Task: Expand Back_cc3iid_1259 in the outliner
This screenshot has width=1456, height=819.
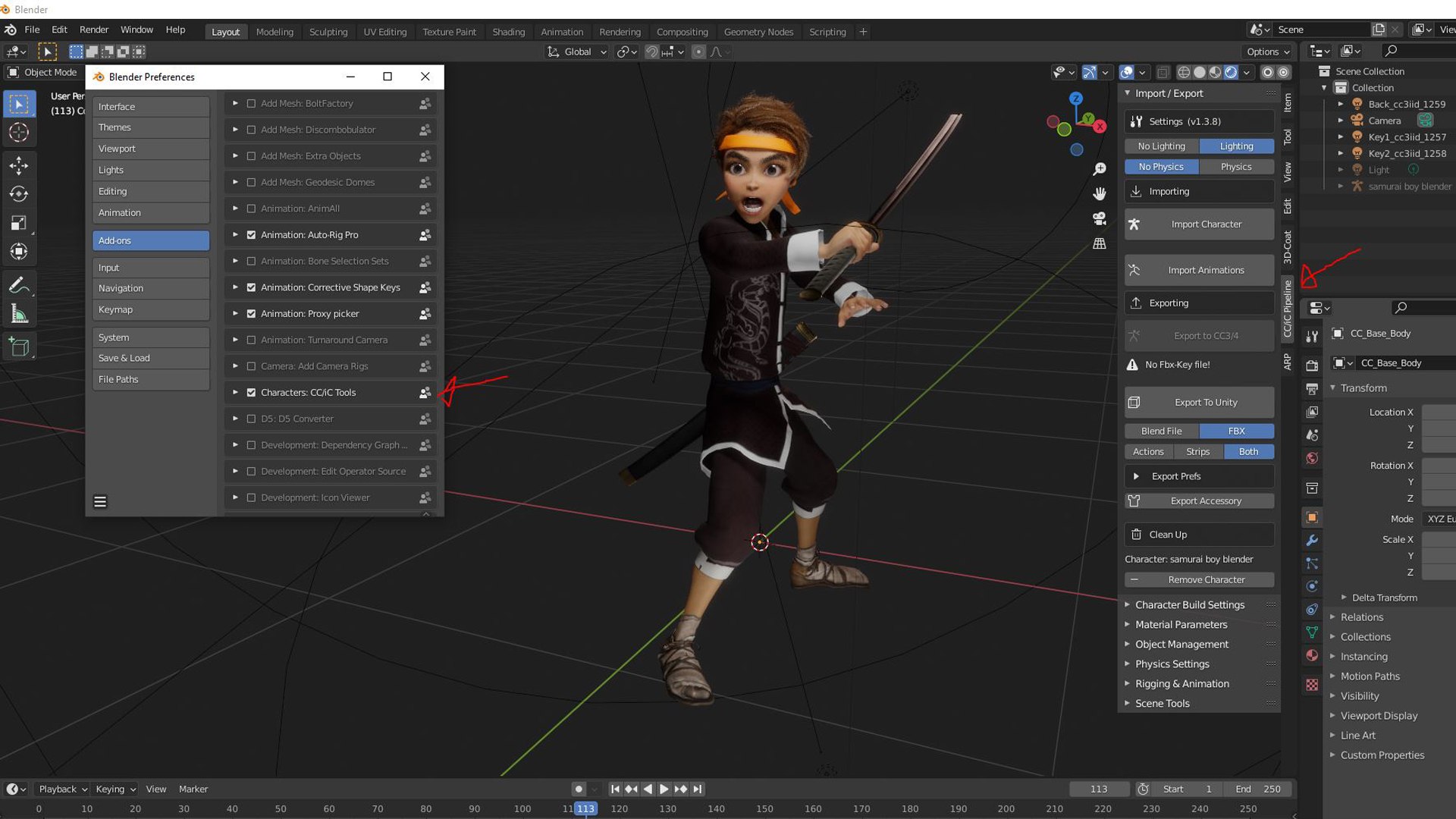Action: click(x=1341, y=105)
